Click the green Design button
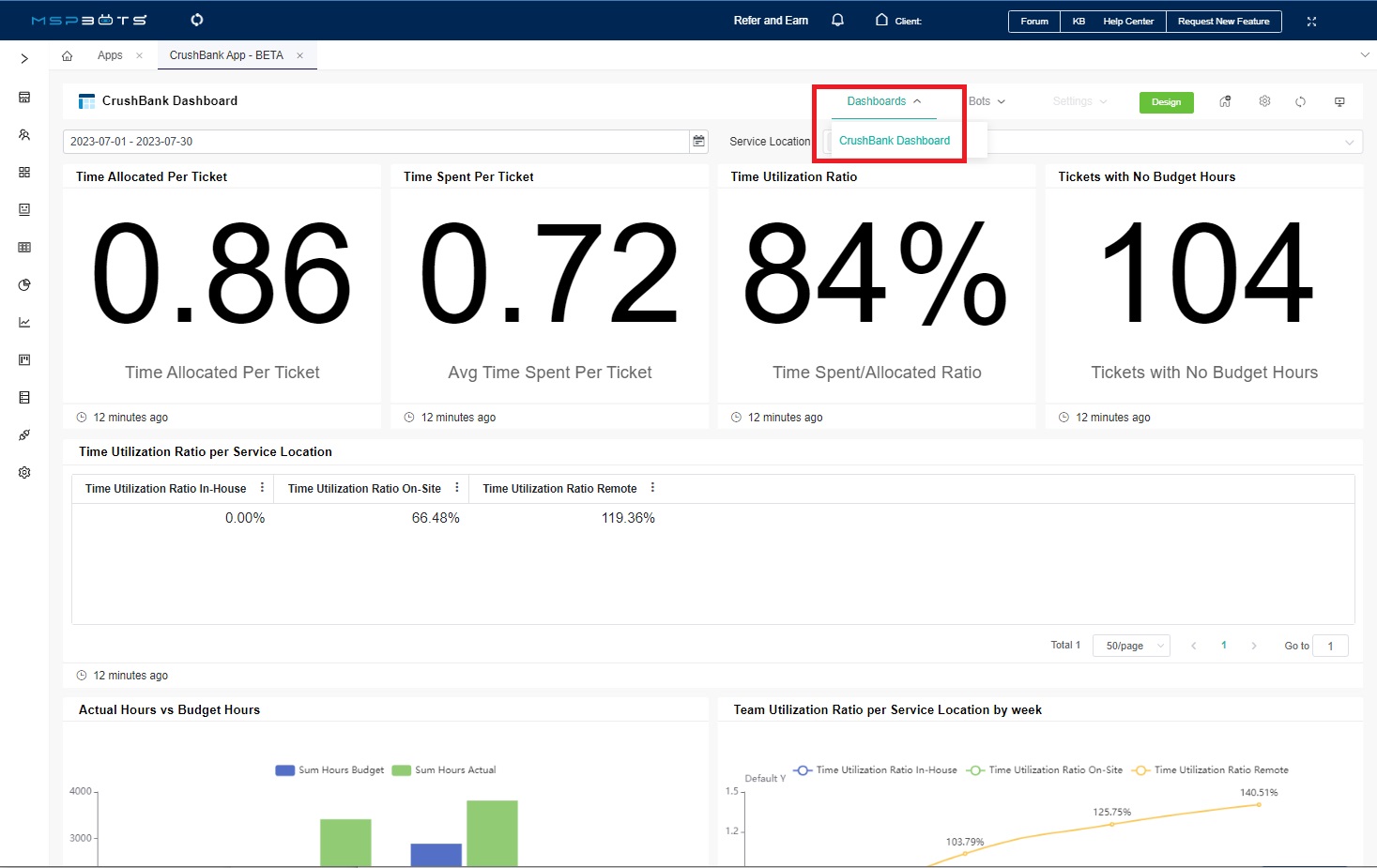 click(1166, 101)
